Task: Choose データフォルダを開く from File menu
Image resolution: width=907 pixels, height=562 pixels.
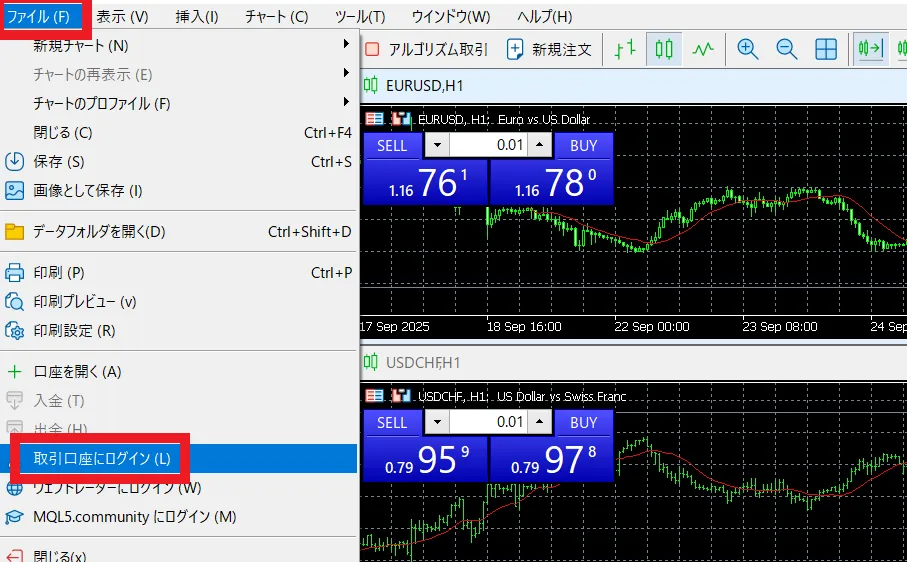Action: point(99,232)
